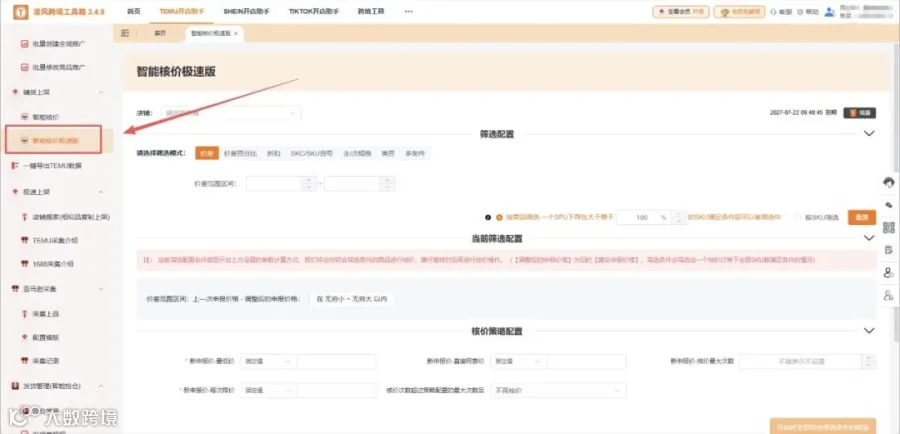Collapse the 当前筛选配置 section chevron
The image size is (900, 434).
click(x=869, y=238)
